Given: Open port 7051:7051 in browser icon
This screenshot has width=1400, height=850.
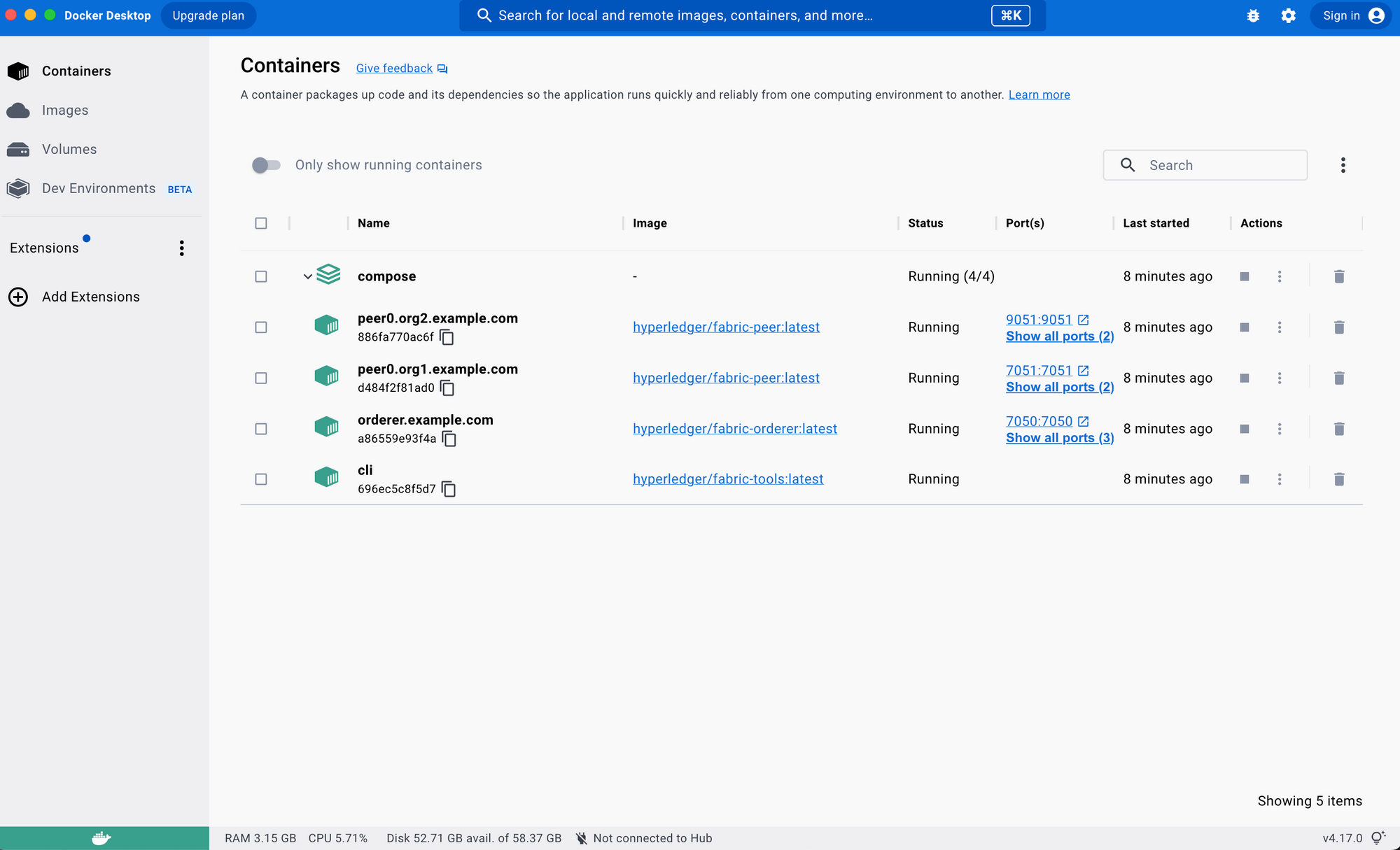Looking at the screenshot, I should 1083,371.
